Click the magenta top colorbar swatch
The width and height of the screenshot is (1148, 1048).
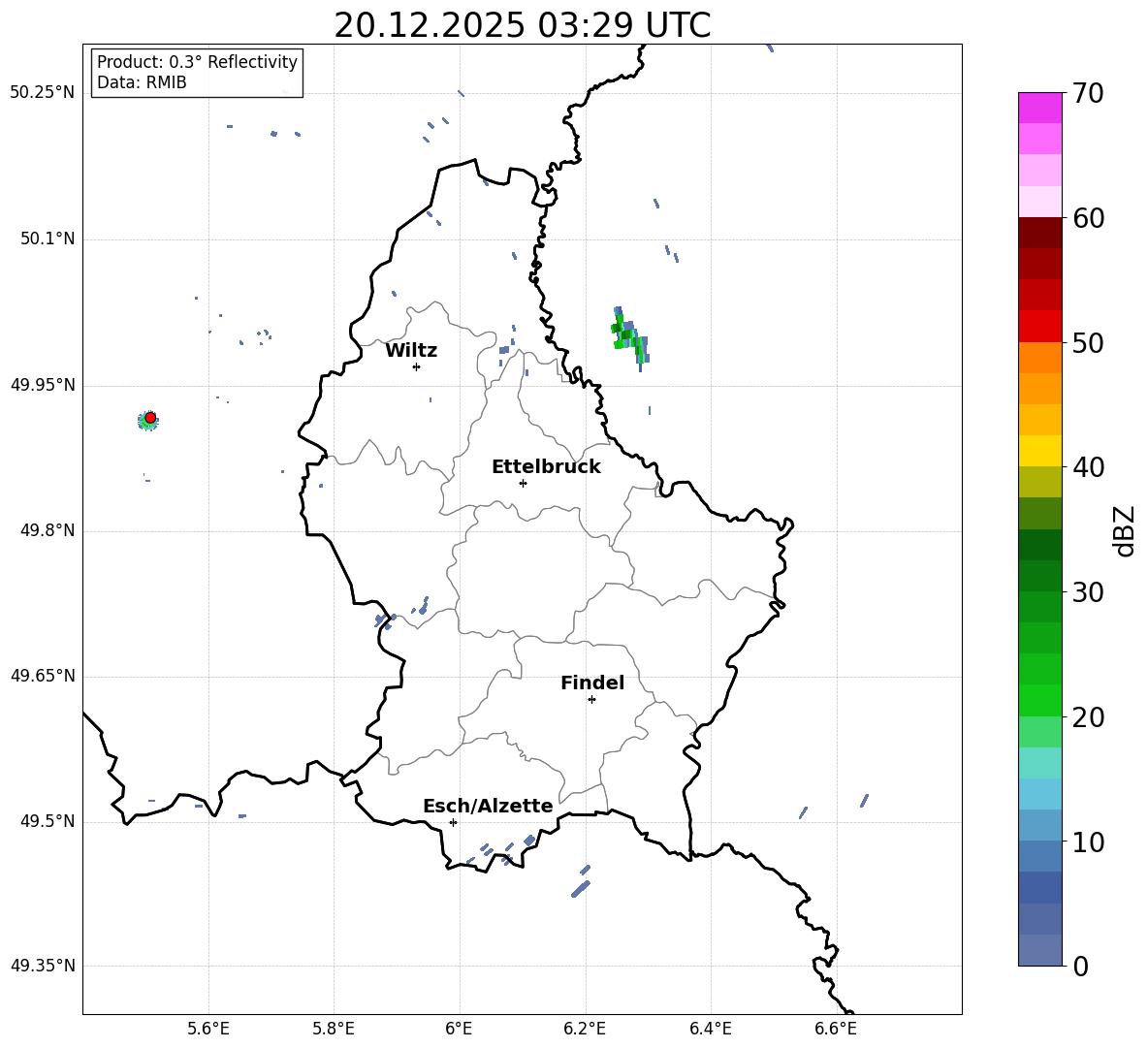1039,108
